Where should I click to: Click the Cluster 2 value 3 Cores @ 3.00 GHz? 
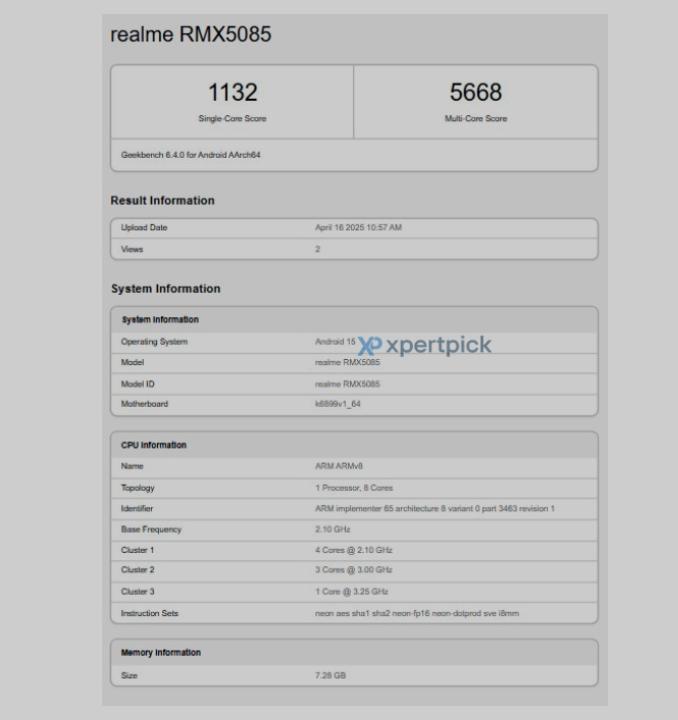pos(353,570)
